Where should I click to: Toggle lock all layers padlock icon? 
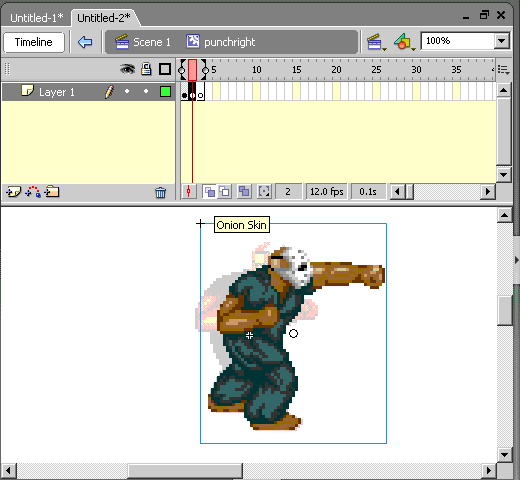[146, 69]
